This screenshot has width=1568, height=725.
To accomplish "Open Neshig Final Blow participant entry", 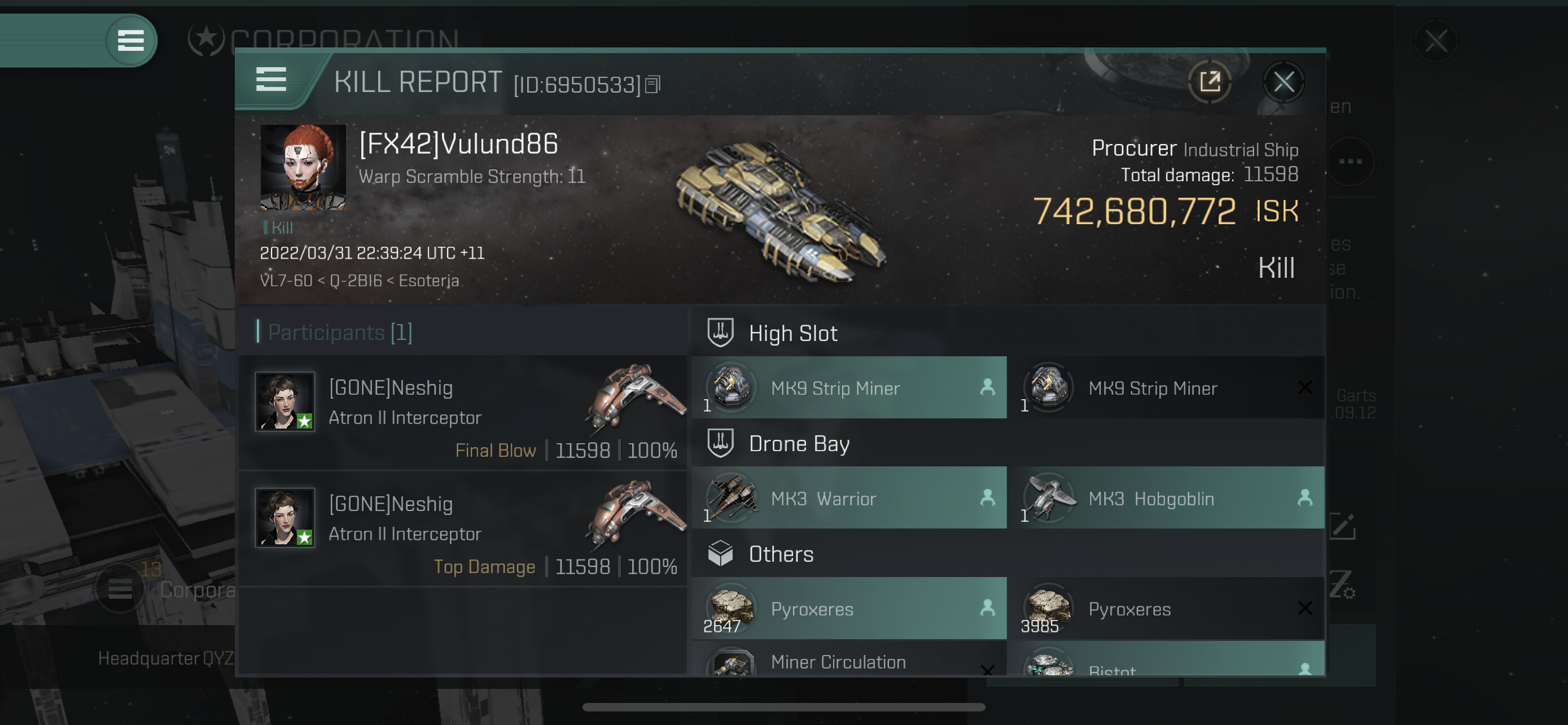I will (463, 413).
